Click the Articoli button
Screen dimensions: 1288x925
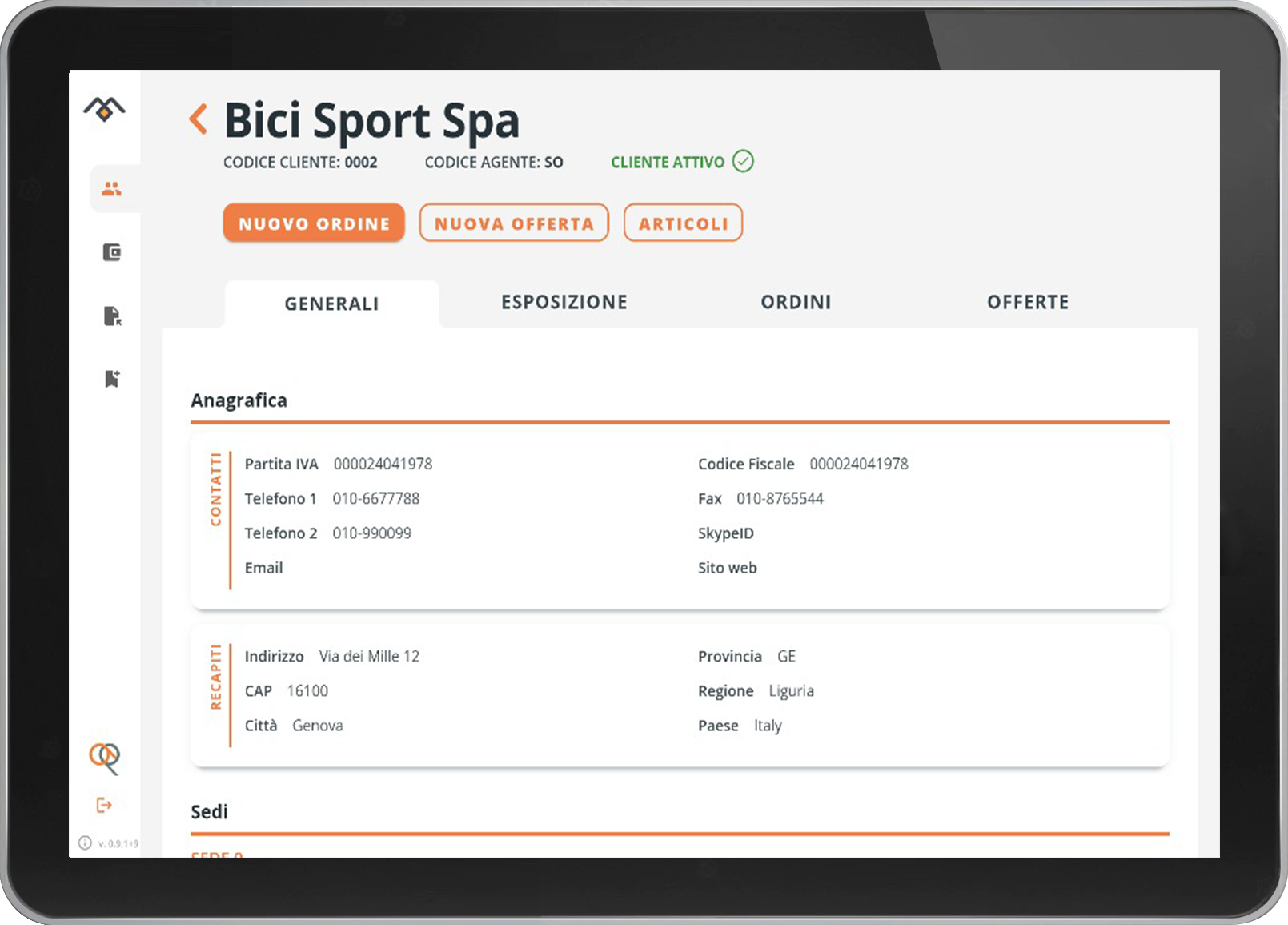pyautogui.click(x=683, y=223)
